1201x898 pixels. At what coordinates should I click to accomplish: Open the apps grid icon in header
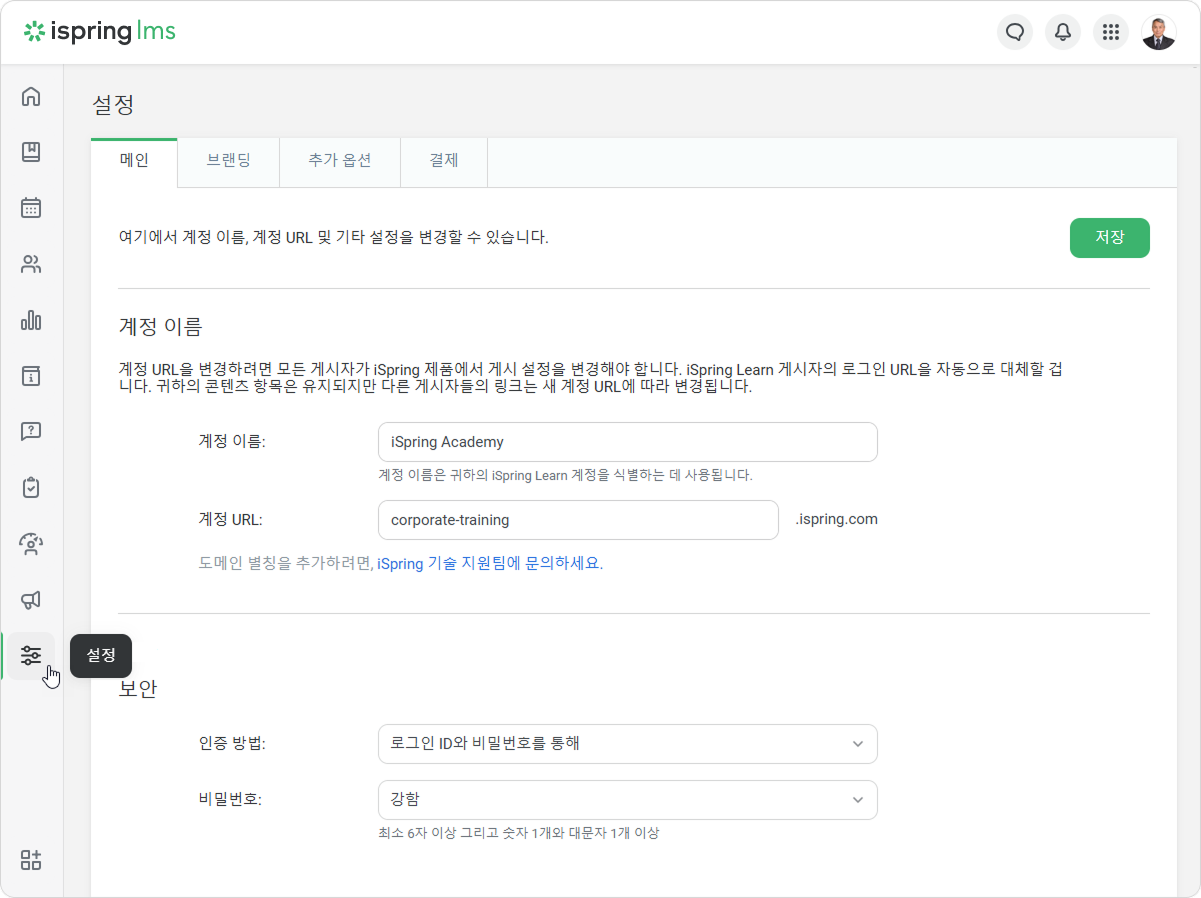[x=1111, y=32]
